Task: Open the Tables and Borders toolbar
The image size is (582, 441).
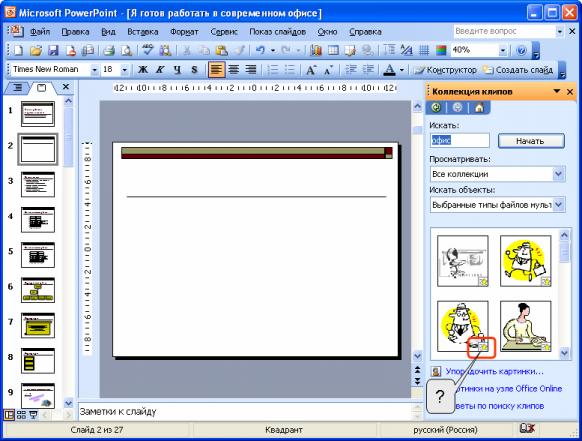Action: pyautogui.click(x=350, y=50)
